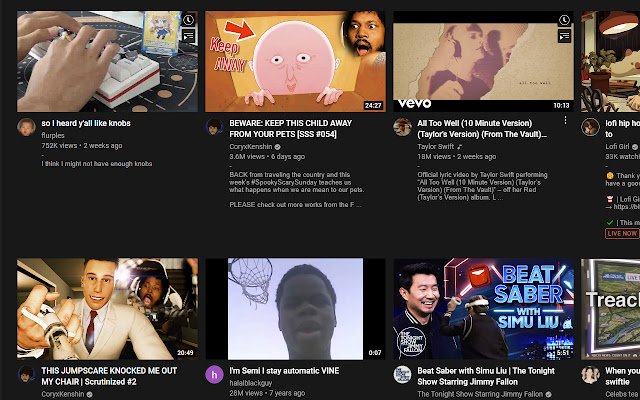Click 'flurples' channel name
Viewport: 640px width, 400px height.
(x=53, y=135)
